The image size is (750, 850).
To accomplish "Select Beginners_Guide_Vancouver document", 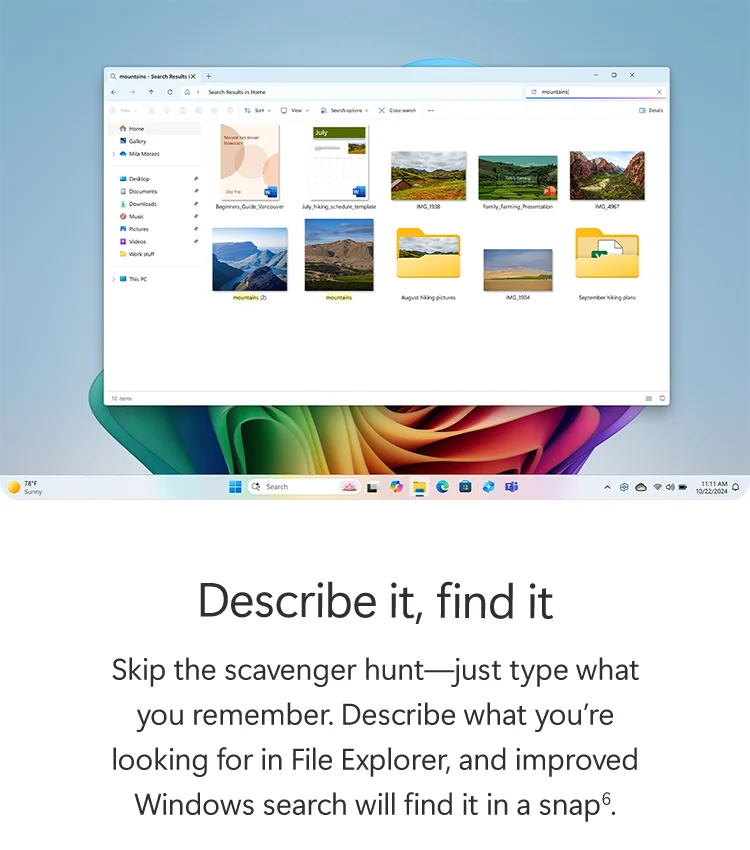I will click(249, 167).
